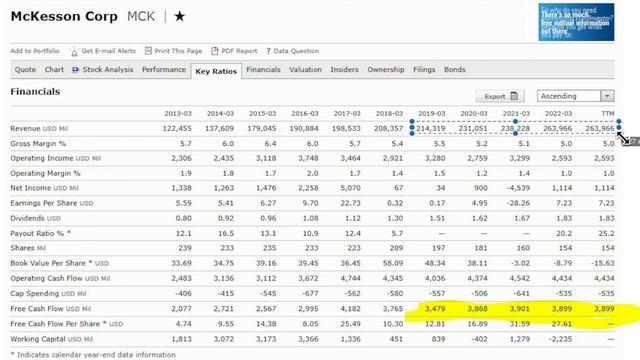Screen dimensions: 640x360
Task: Click the bell icon for E-mail Alerts
Action: (74, 52)
